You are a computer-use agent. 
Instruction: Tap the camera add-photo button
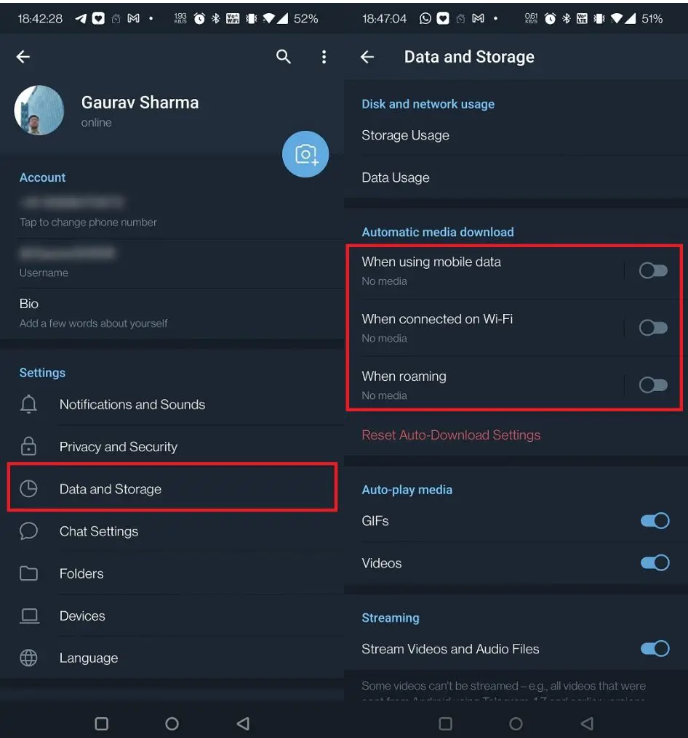pos(306,154)
